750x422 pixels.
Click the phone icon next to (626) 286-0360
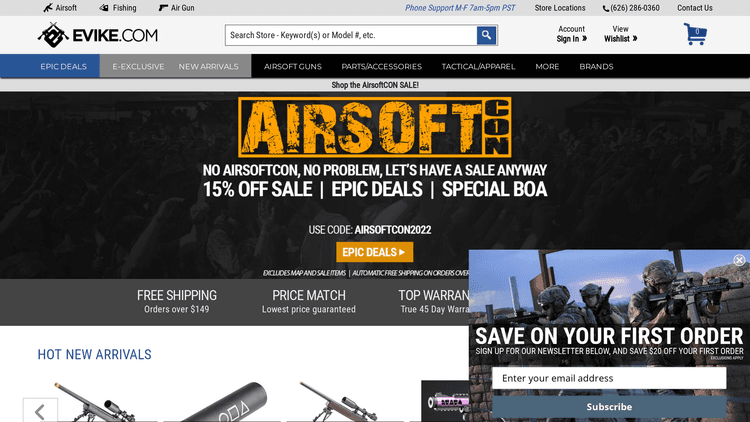coord(606,8)
